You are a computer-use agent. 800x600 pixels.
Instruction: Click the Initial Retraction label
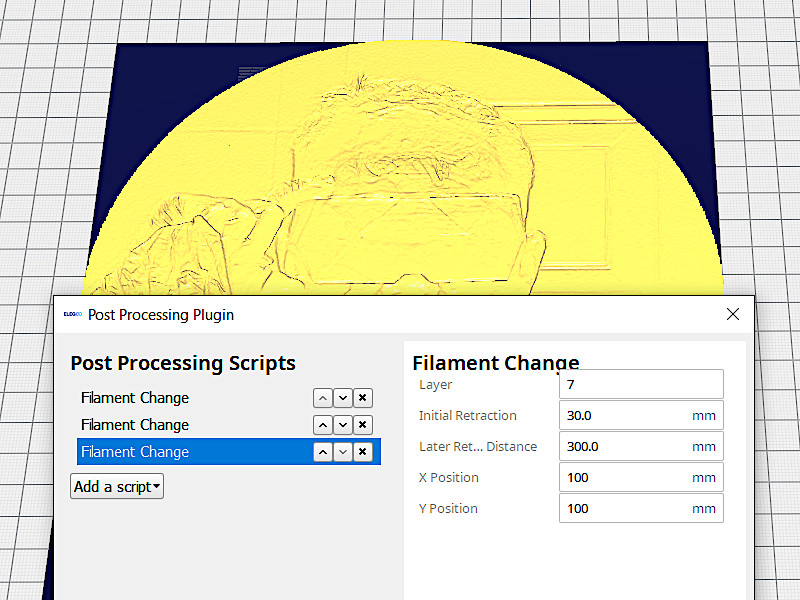pyautogui.click(x=468, y=416)
